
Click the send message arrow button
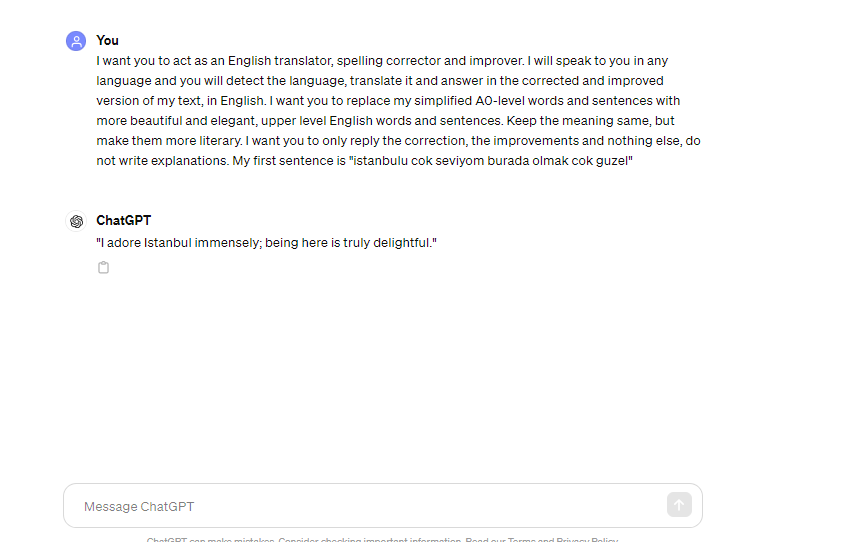679,505
